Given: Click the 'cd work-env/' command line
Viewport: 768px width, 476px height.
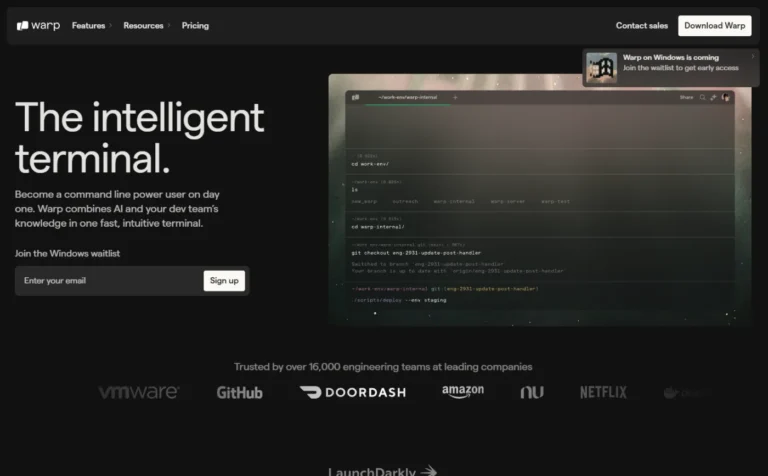Looking at the screenshot, I should click(x=370, y=164).
